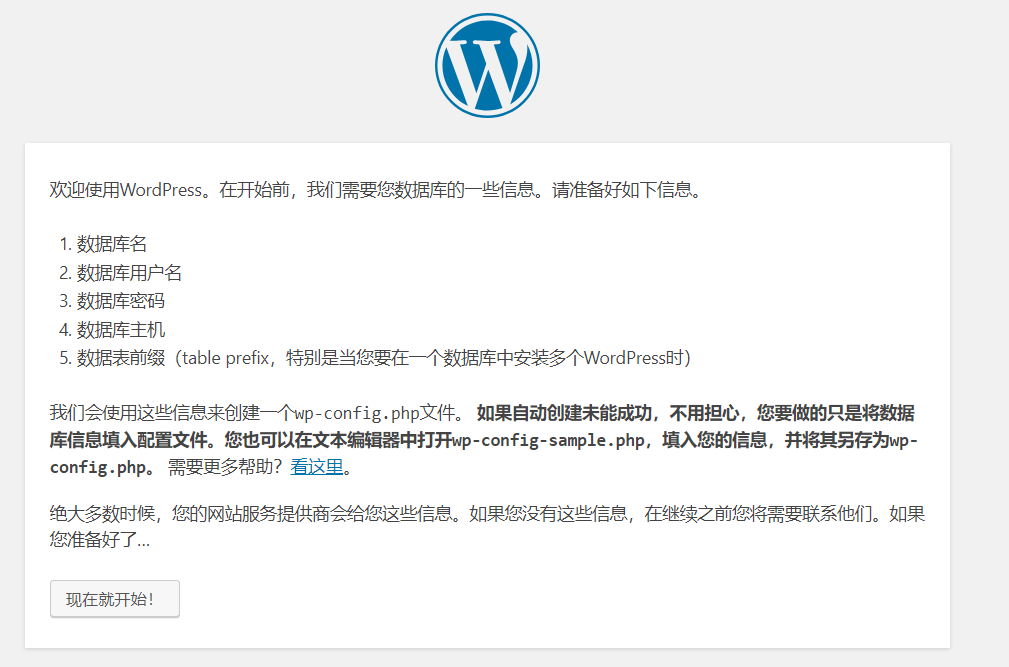Click the WordPress logo at top

pos(487,66)
